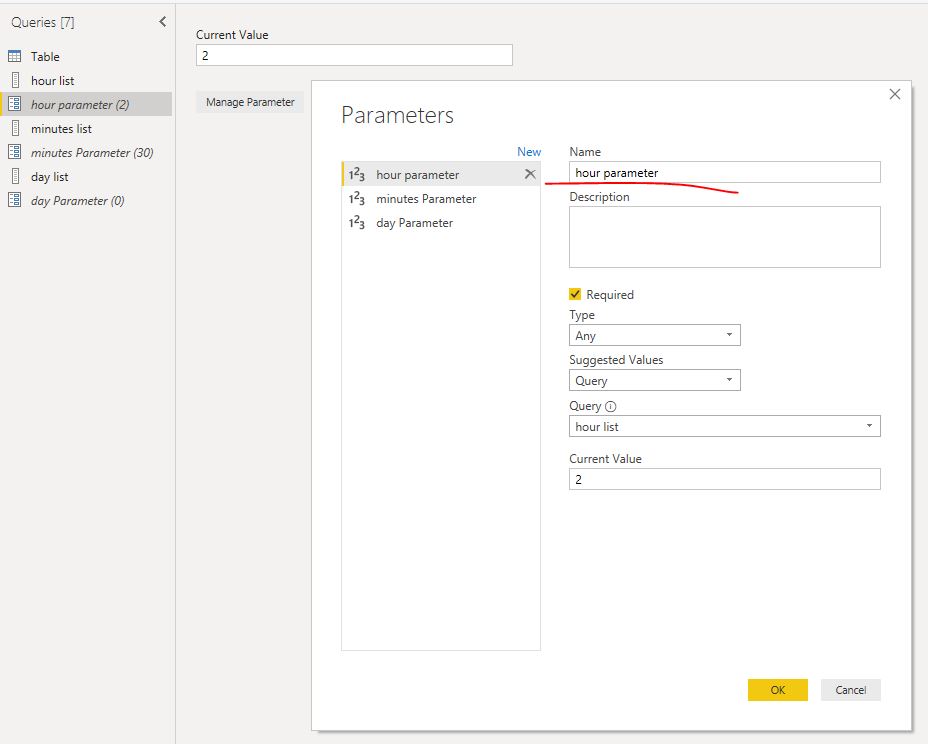Click the 123 icon beside day Parameter
This screenshot has width=928, height=744.
pos(356,223)
